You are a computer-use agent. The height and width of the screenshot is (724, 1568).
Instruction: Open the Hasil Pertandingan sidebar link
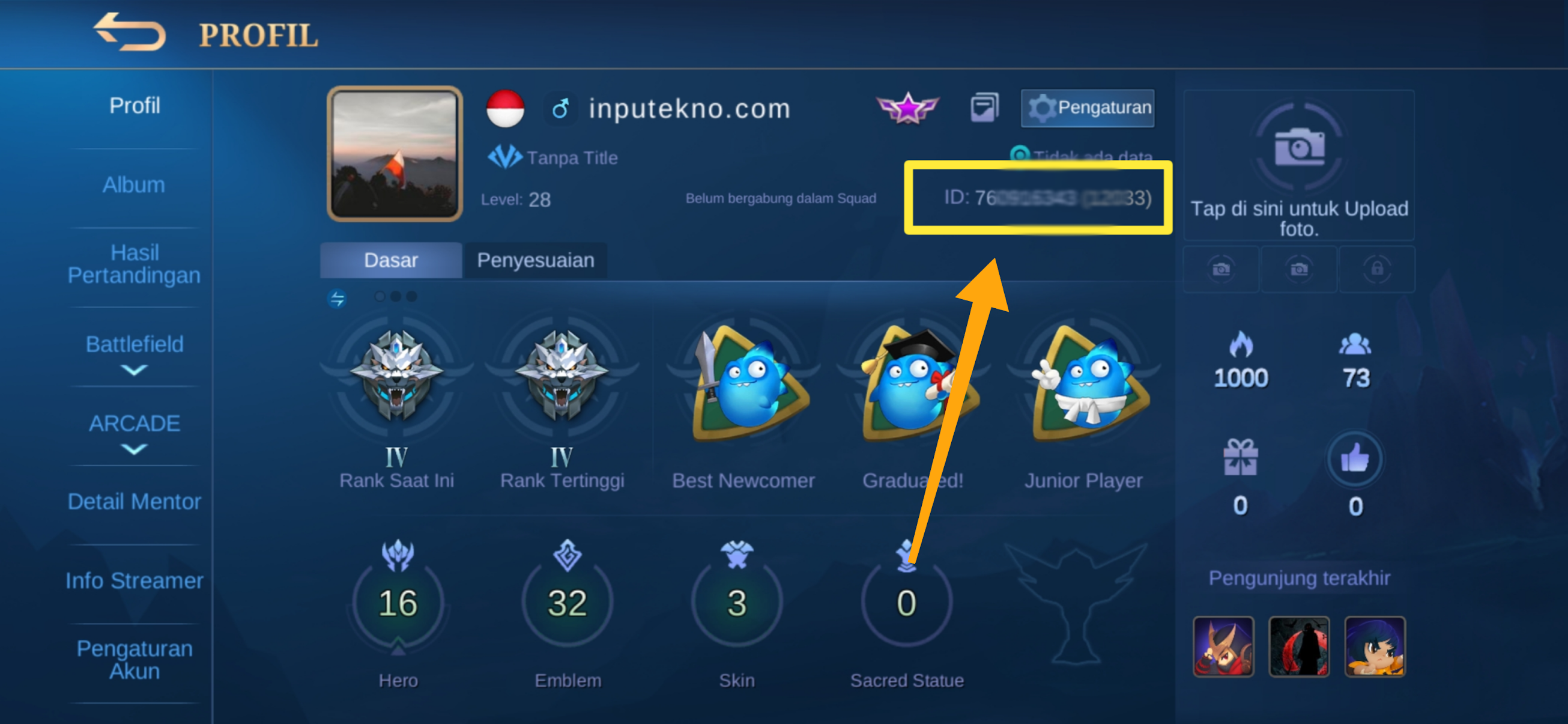(134, 264)
